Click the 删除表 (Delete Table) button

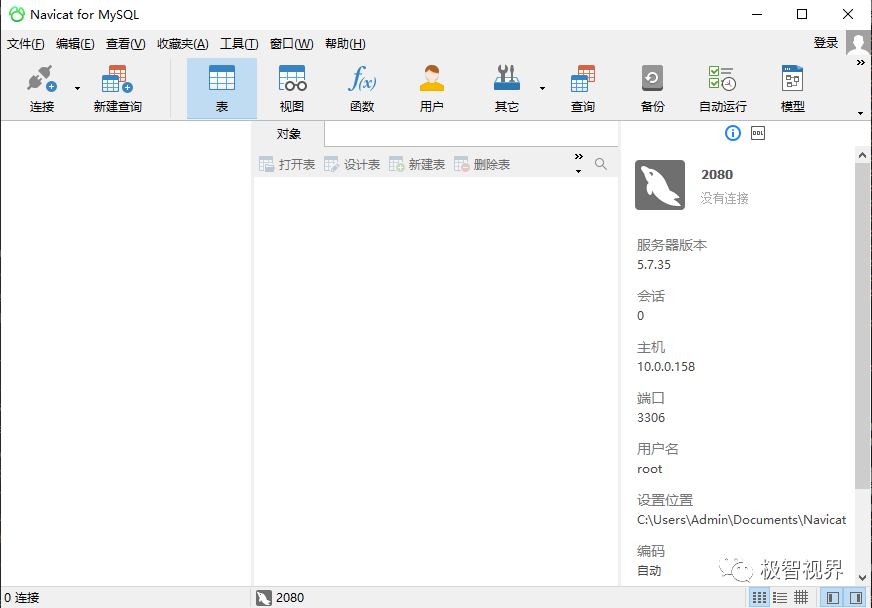(x=482, y=164)
